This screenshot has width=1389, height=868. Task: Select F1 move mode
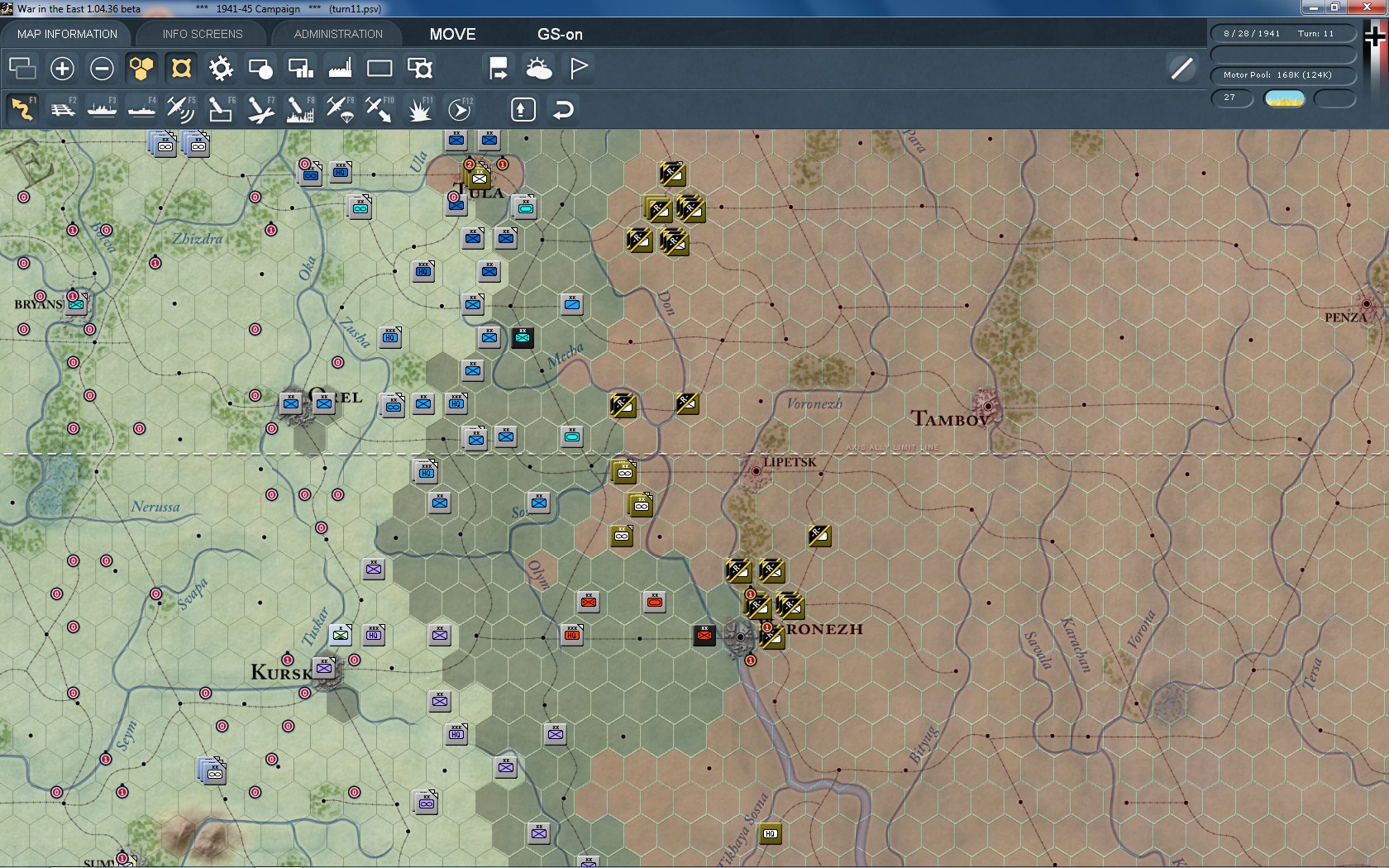tap(22, 109)
